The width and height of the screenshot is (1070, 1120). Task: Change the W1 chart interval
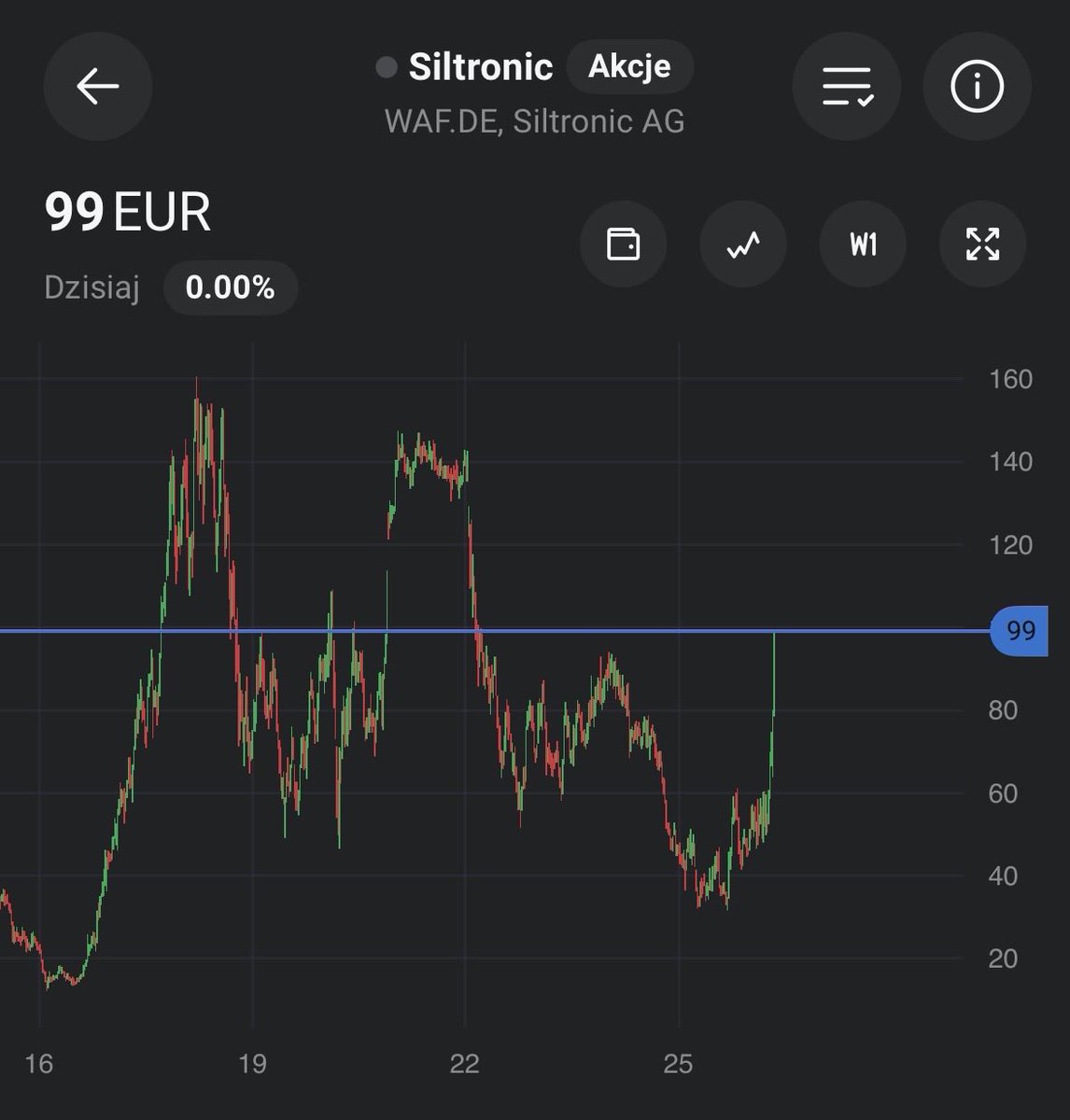pyautogui.click(x=863, y=245)
